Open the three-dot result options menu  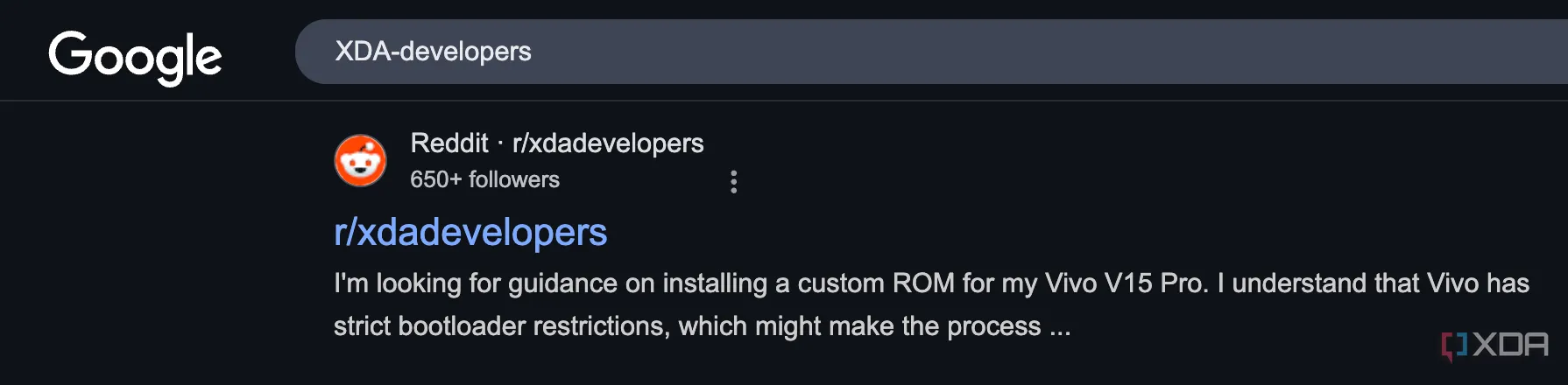coord(733,182)
